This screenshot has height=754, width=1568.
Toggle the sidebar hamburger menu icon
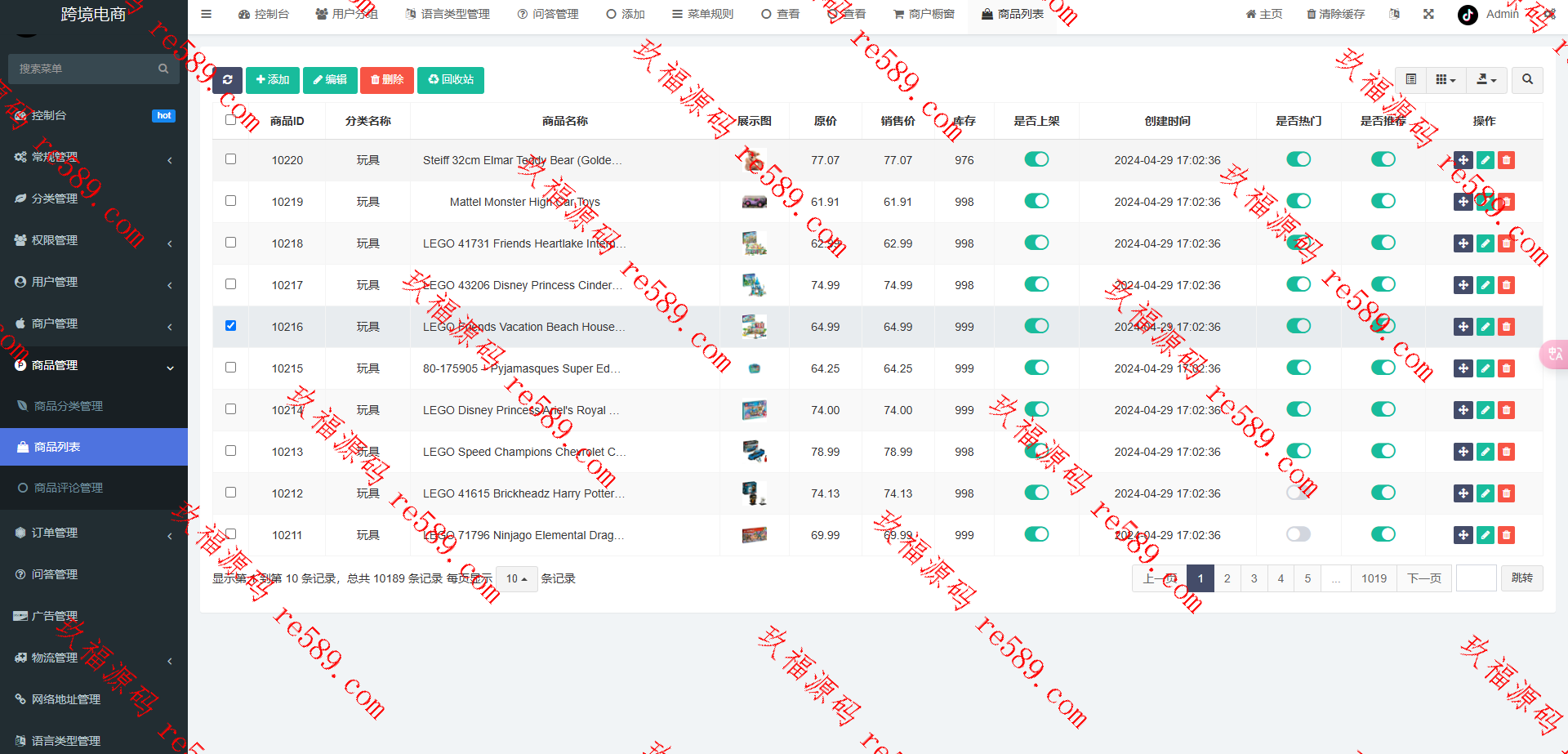(206, 14)
